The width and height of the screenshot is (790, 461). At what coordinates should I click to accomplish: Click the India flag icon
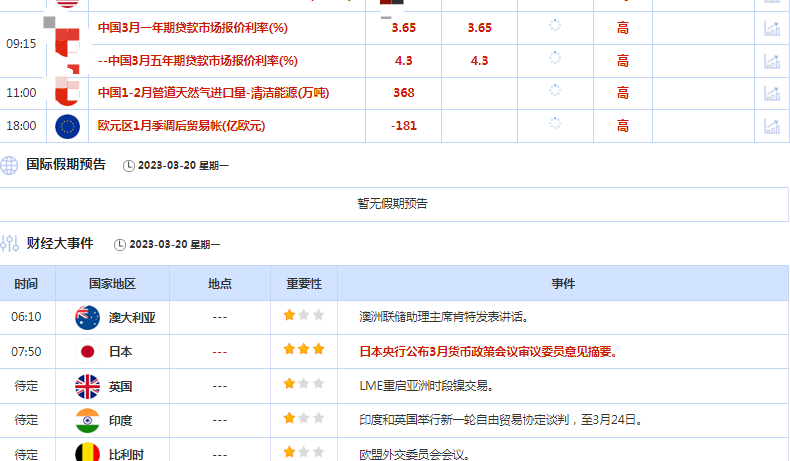pos(88,420)
